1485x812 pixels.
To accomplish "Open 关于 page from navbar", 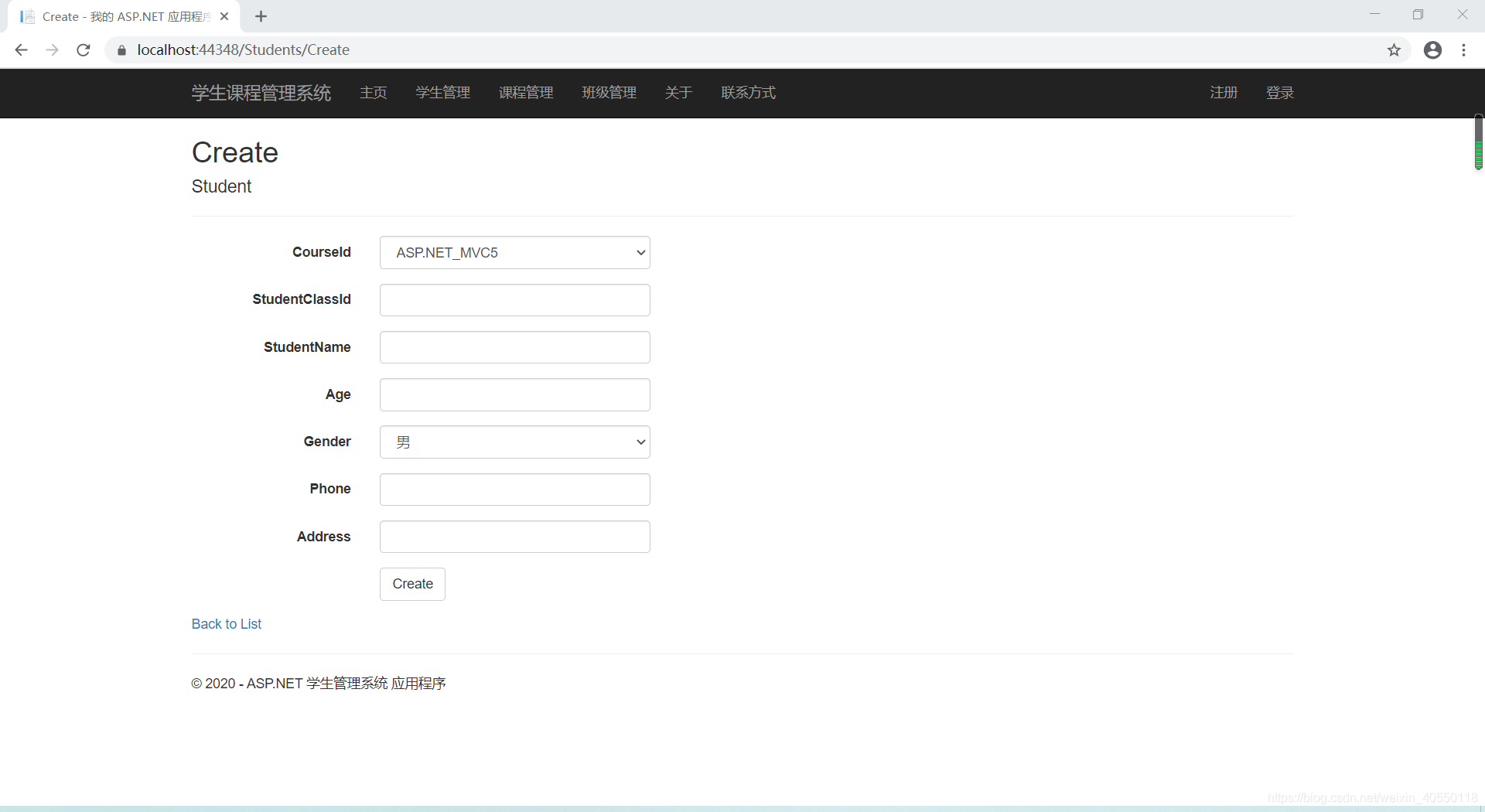I will pos(678,93).
